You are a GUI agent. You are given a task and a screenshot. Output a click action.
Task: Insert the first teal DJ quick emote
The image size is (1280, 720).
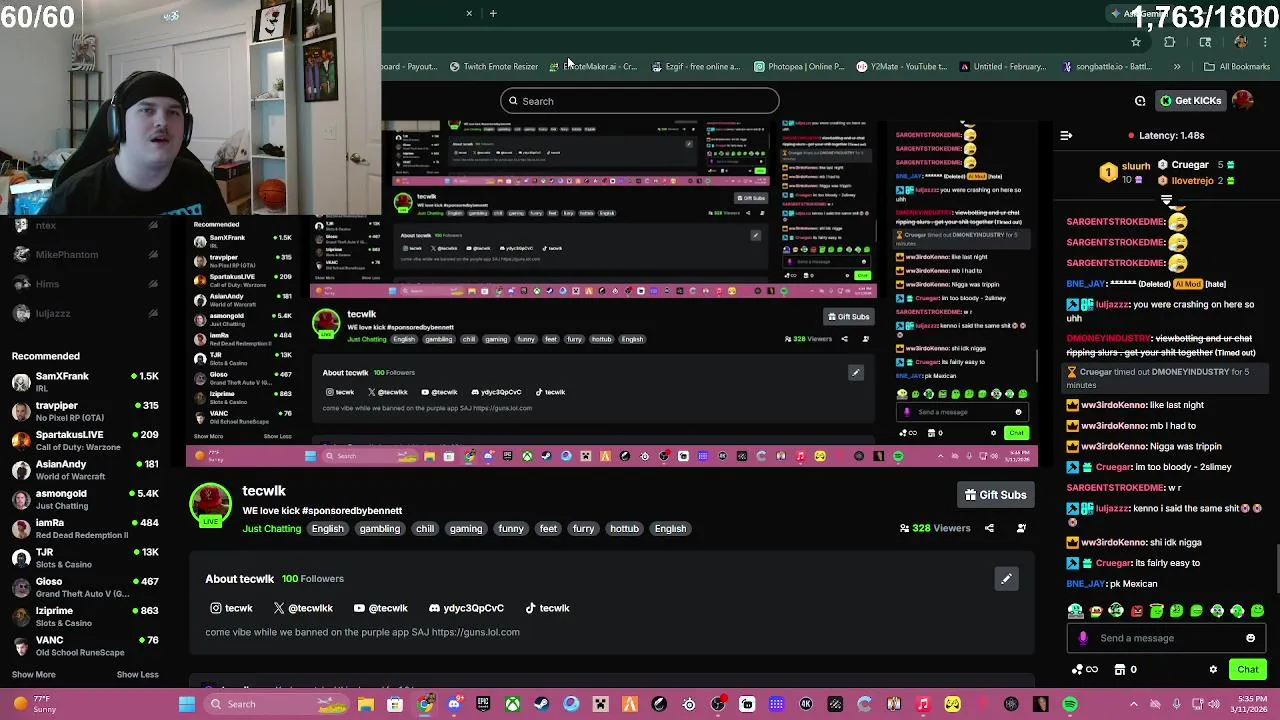pos(1075,611)
